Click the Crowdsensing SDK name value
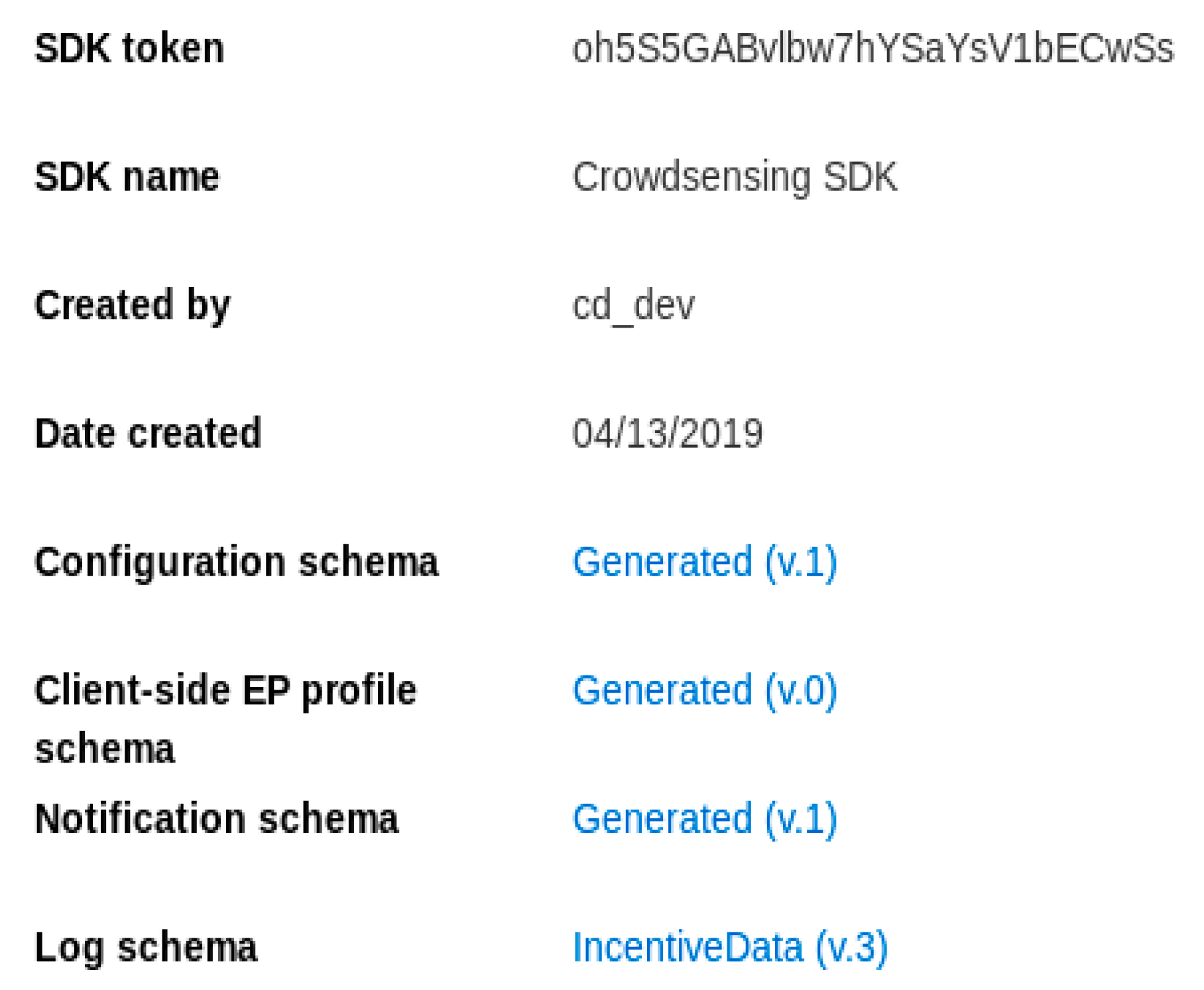This screenshot has height=990, width=1204. click(x=735, y=177)
